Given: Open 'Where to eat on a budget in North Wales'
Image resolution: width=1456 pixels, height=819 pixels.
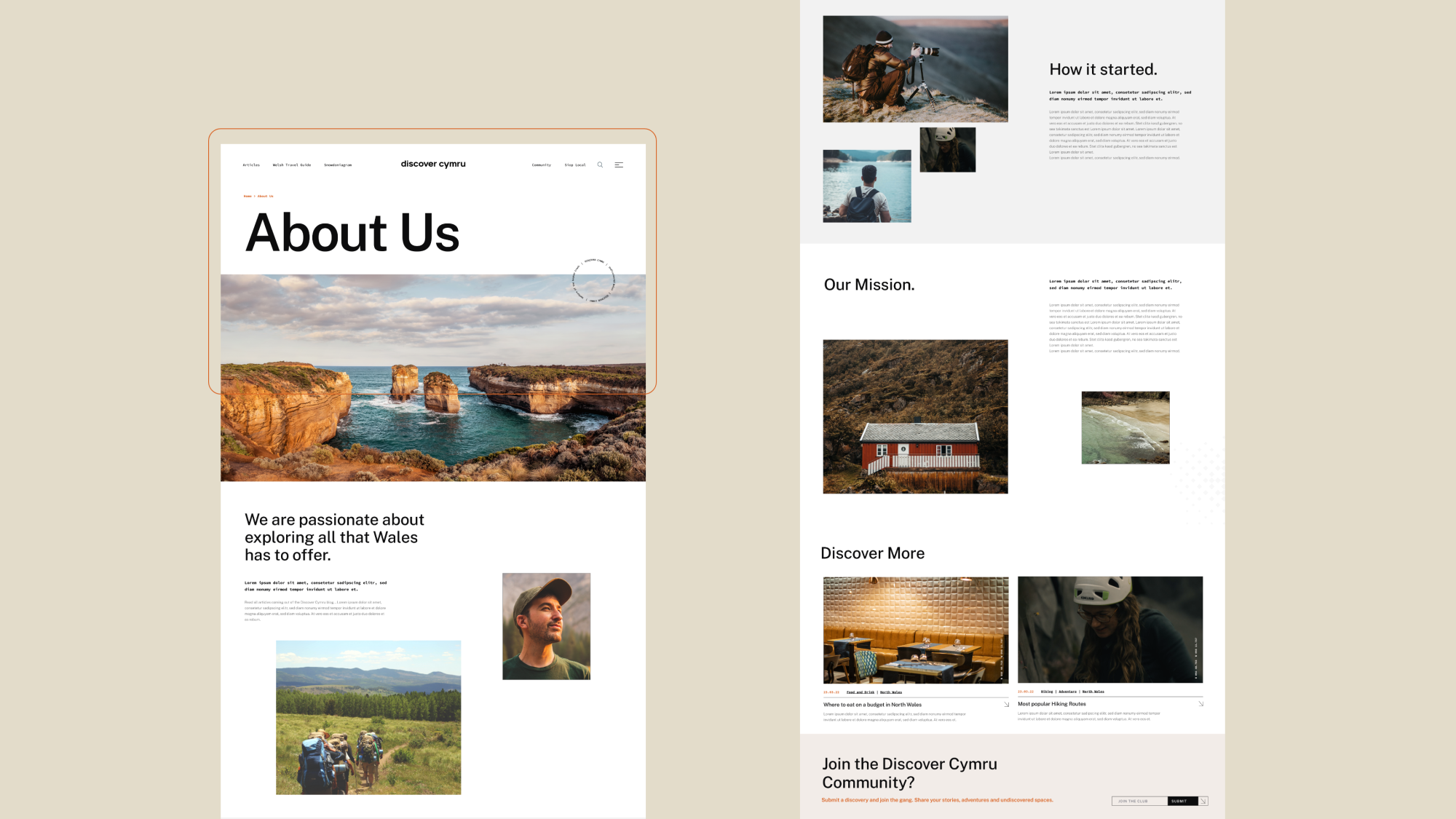Looking at the screenshot, I should click(x=872, y=705).
